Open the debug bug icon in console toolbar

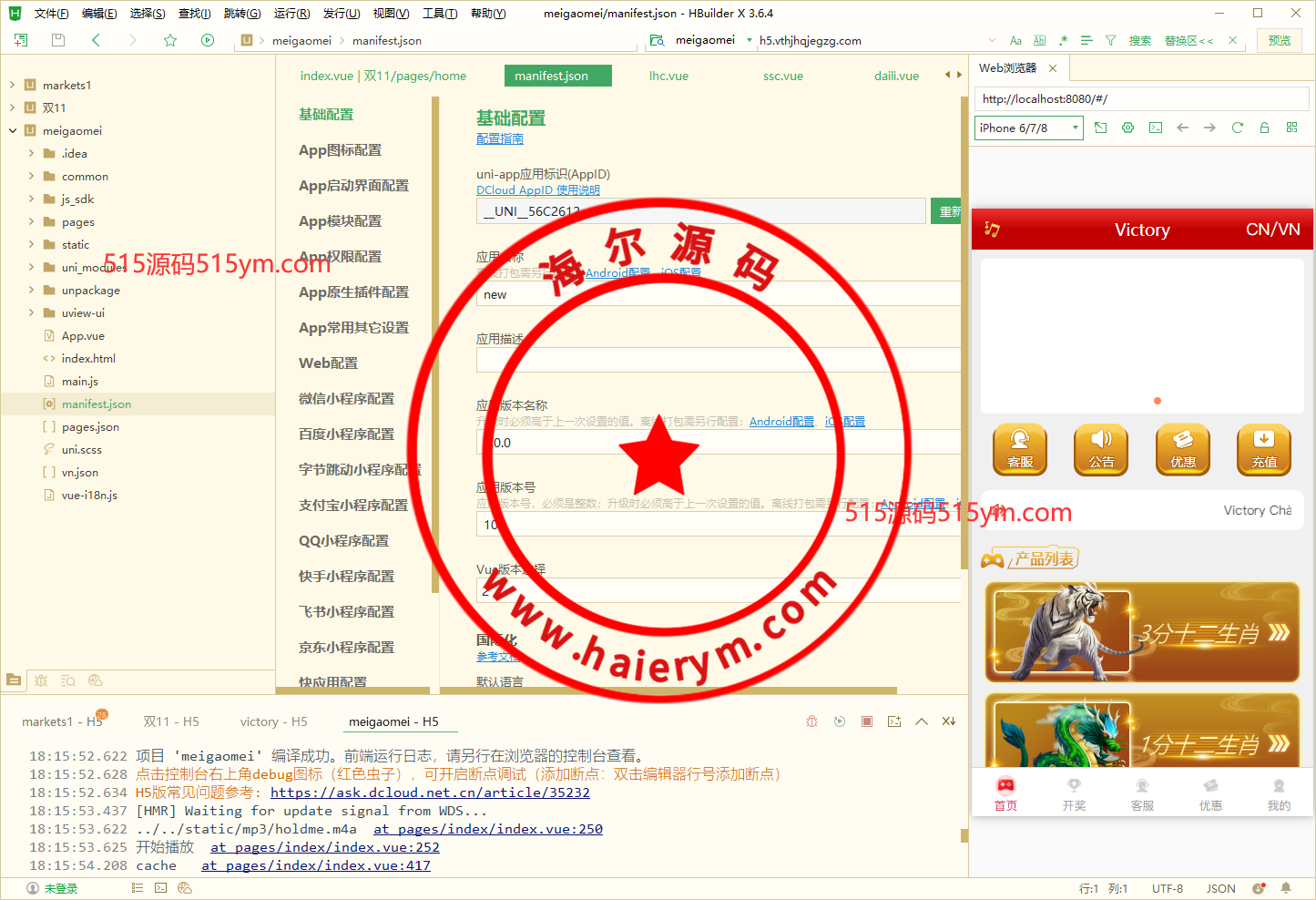tap(811, 721)
